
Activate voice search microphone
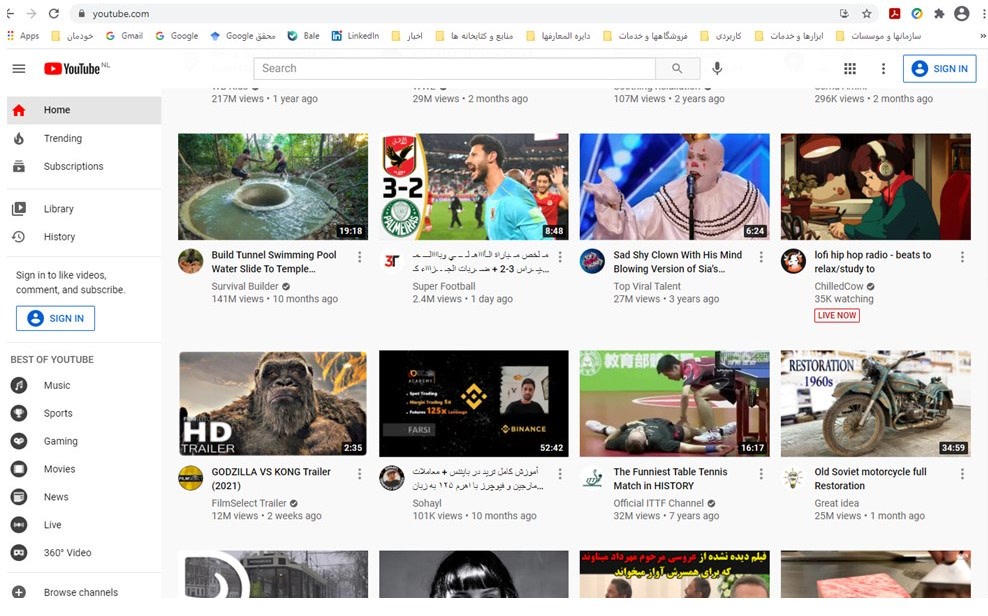click(x=717, y=68)
